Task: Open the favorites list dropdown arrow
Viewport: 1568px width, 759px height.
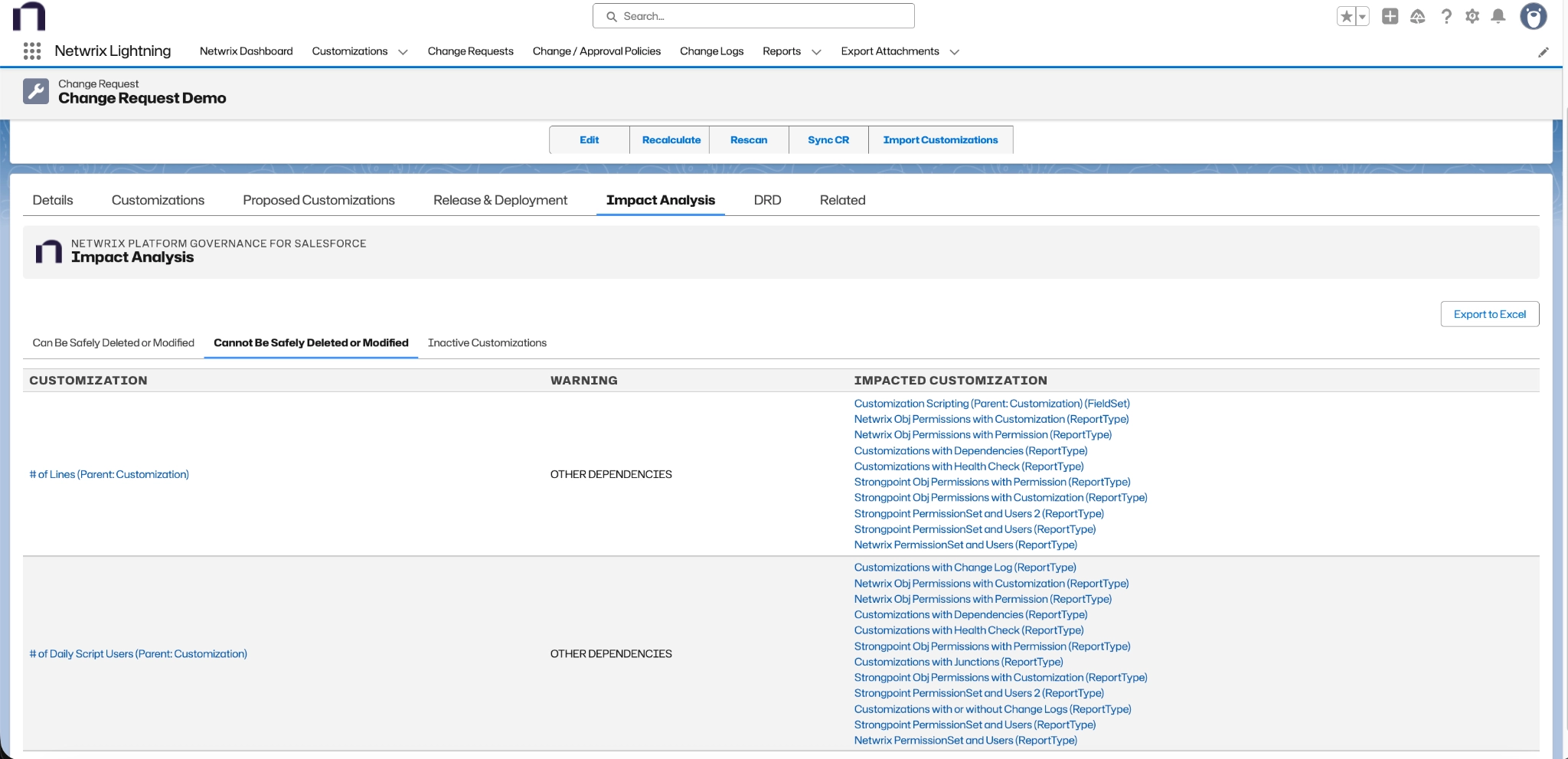Action: click(1361, 15)
